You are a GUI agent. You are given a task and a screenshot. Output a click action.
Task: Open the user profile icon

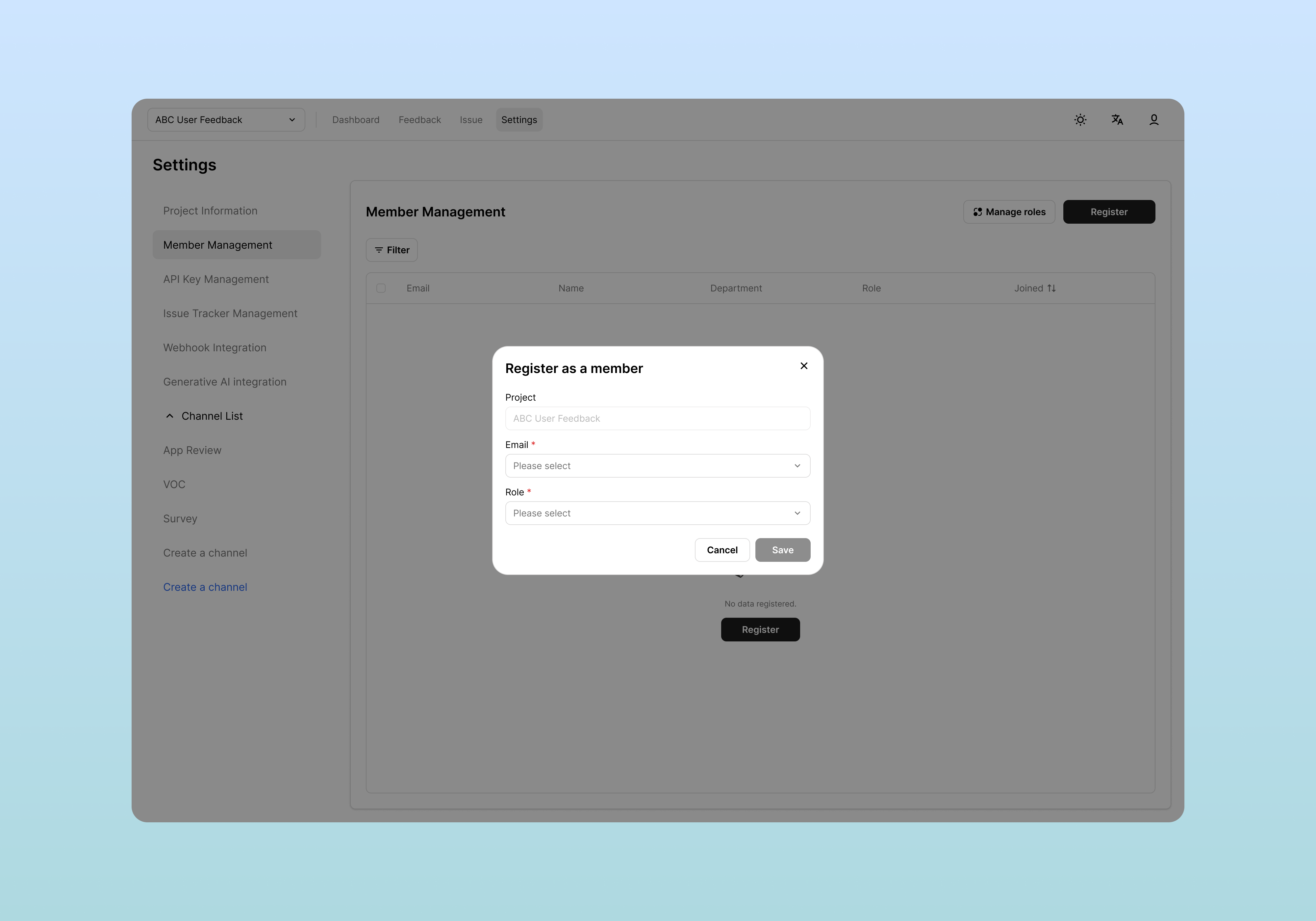[1154, 119]
